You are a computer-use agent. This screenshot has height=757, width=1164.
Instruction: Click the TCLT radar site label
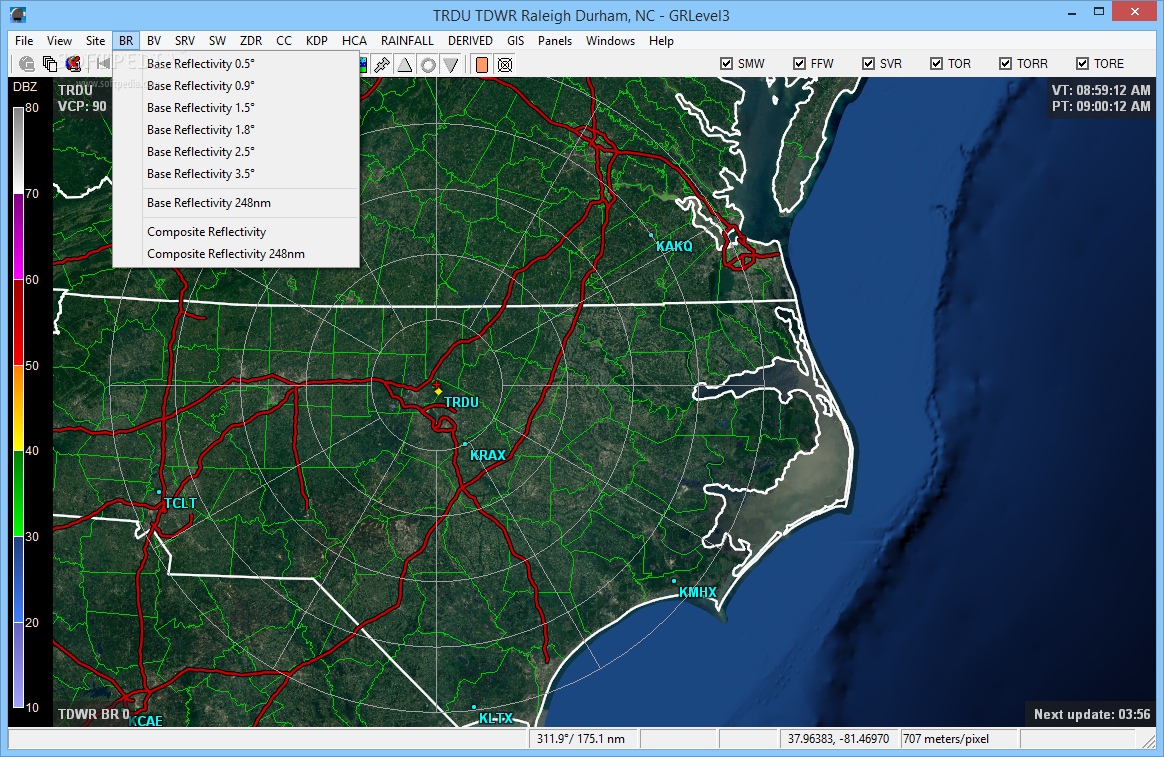(180, 503)
